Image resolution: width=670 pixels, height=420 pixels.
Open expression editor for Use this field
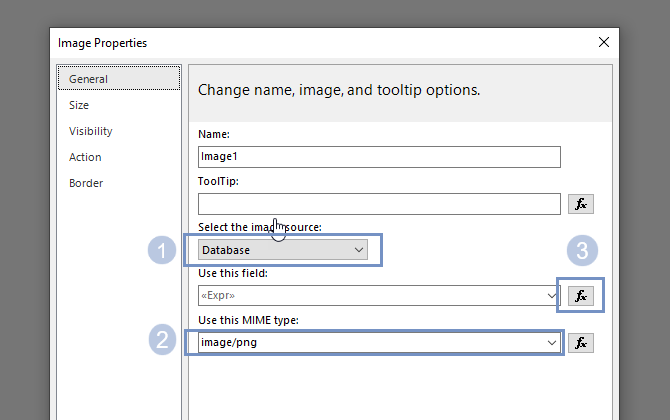tap(581, 296)
